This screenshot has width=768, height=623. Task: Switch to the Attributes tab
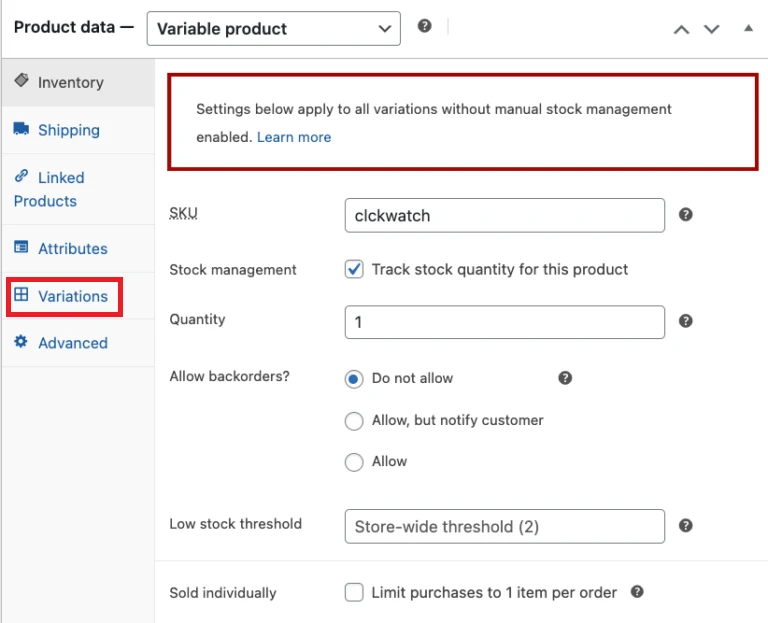point(72,248)
